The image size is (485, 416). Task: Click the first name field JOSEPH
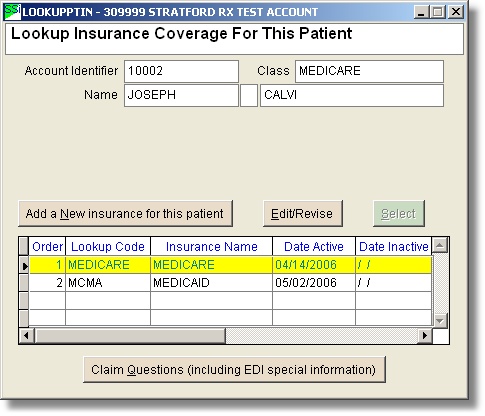[181, 95]
